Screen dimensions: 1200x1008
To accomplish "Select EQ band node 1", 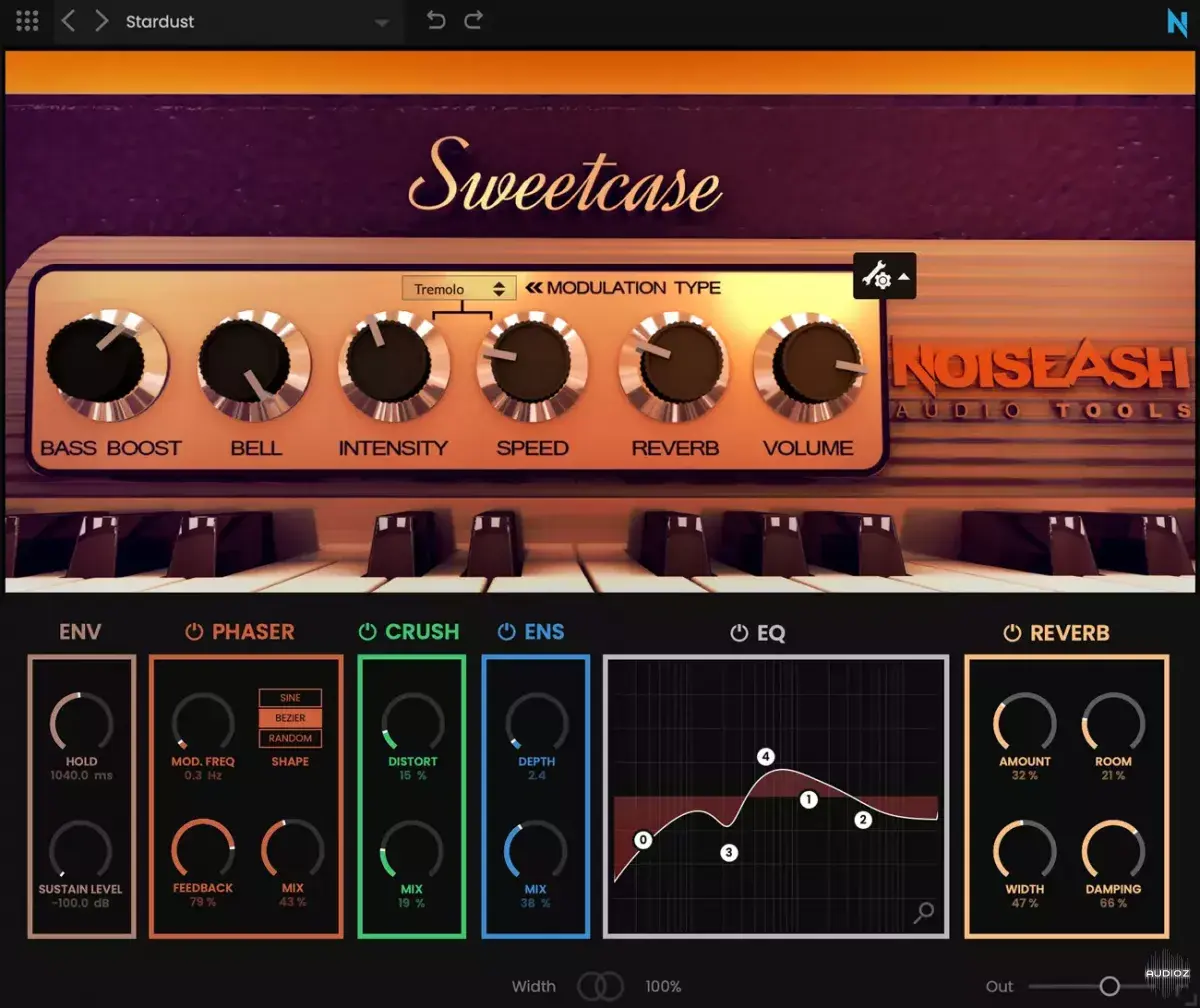I will pos(808,799).
